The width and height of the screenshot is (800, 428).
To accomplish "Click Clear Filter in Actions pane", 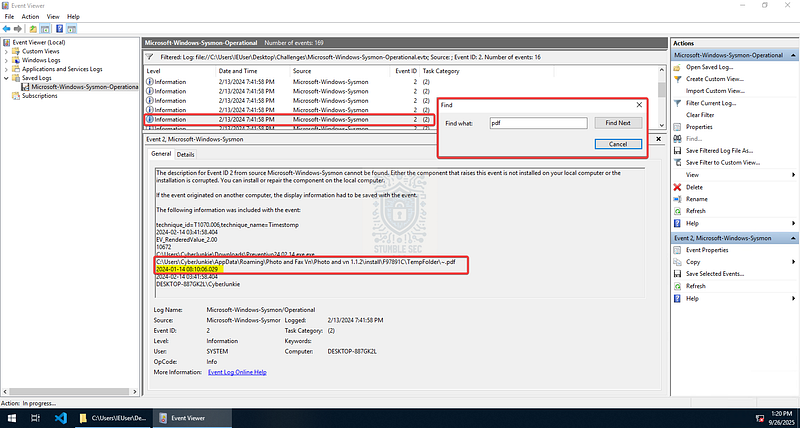I will pos(699,115).
